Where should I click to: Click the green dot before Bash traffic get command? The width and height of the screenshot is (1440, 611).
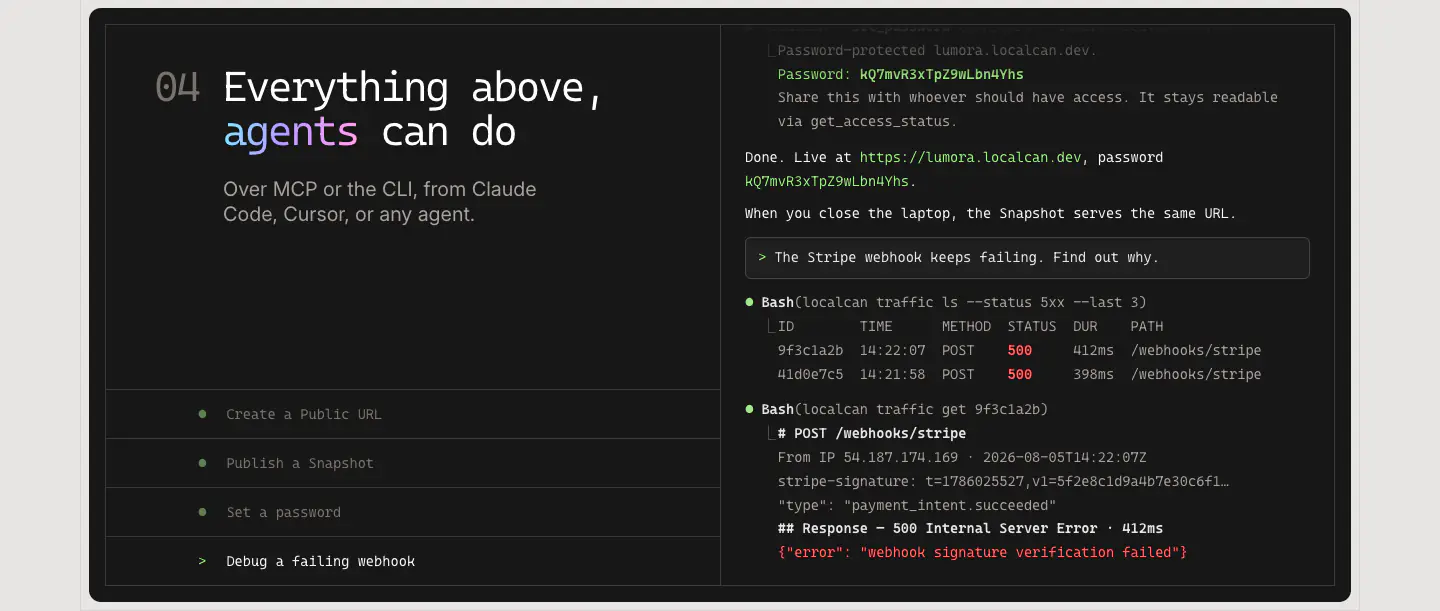(750, 409)
